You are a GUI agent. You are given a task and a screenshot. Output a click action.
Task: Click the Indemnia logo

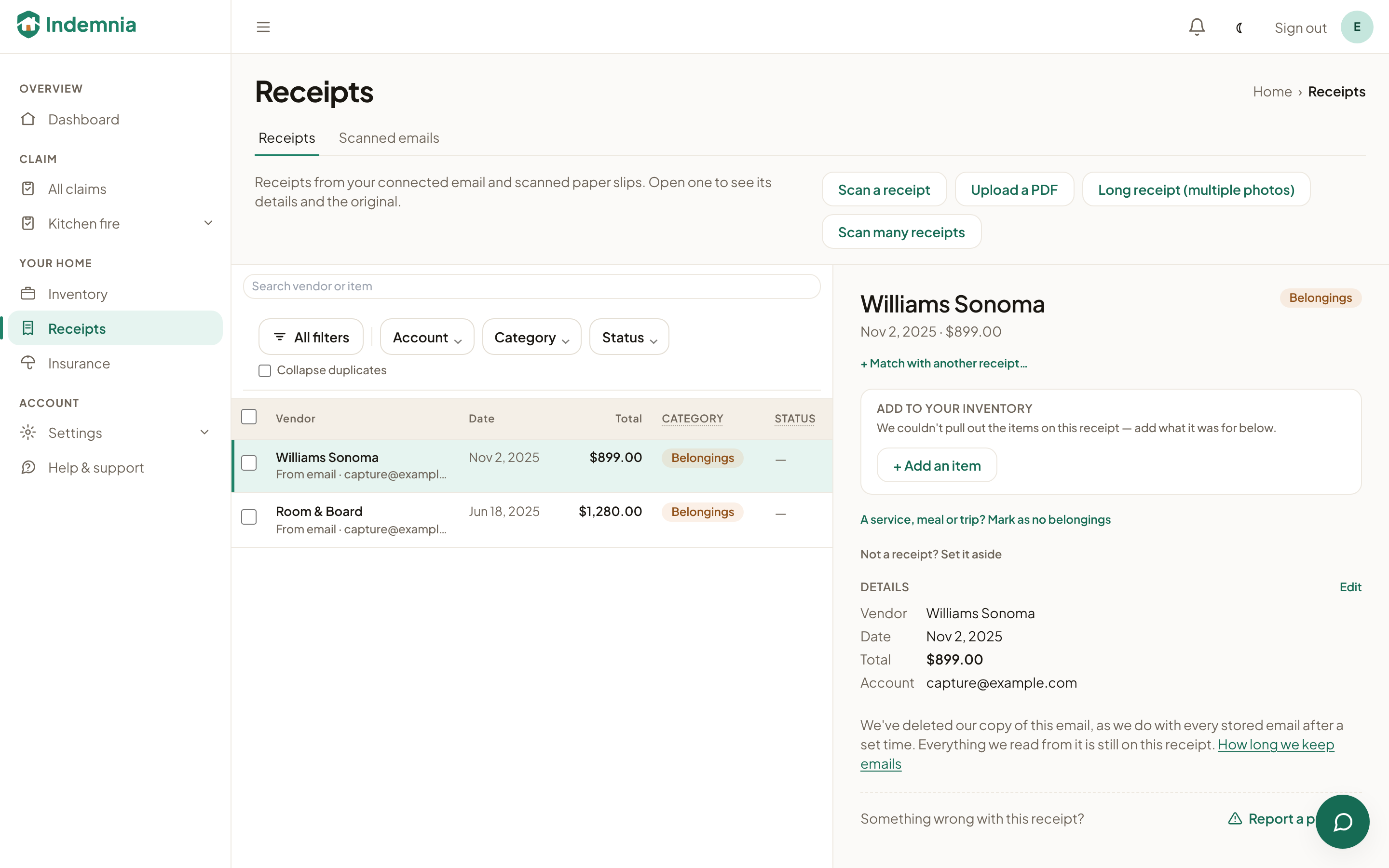pyautogui.click(x=76, y=25)
